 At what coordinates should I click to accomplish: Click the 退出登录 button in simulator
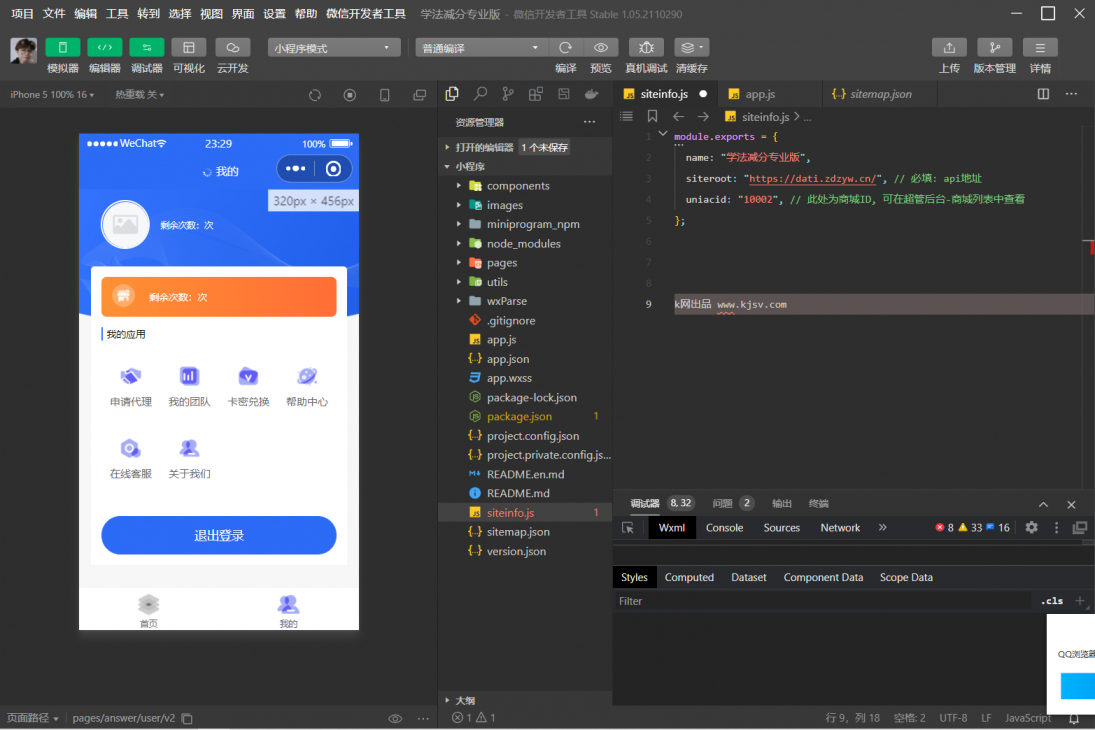coord(219,536)
